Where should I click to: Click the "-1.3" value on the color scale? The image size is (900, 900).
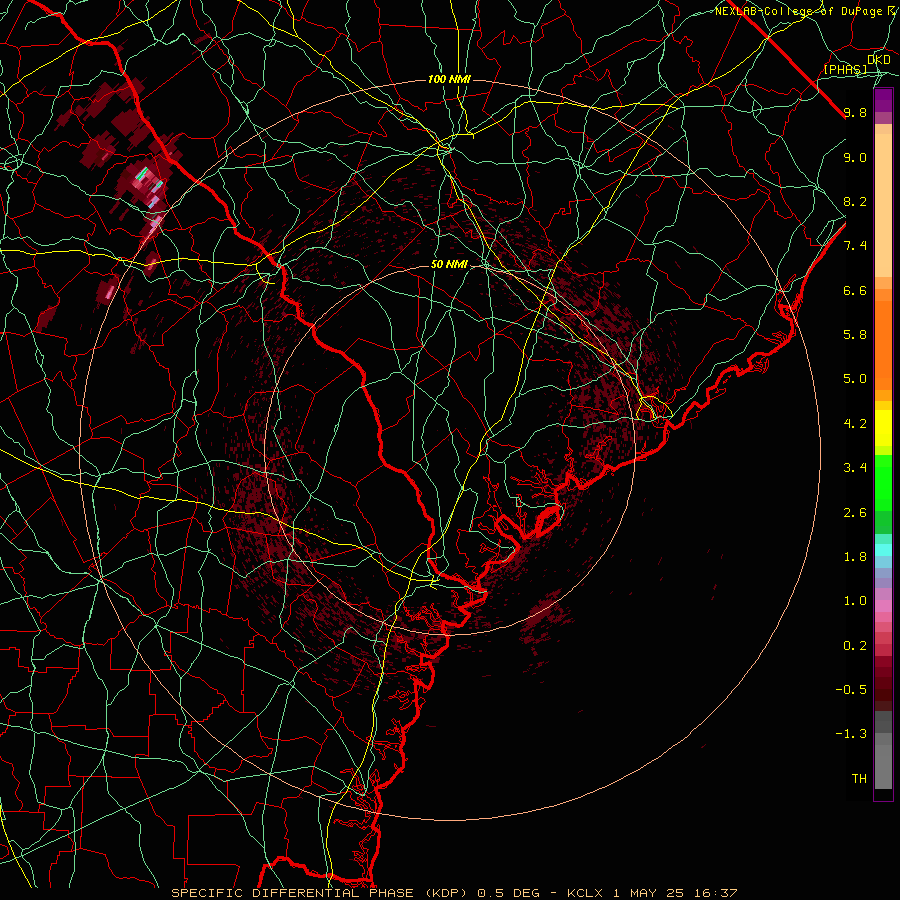[851, 734]
